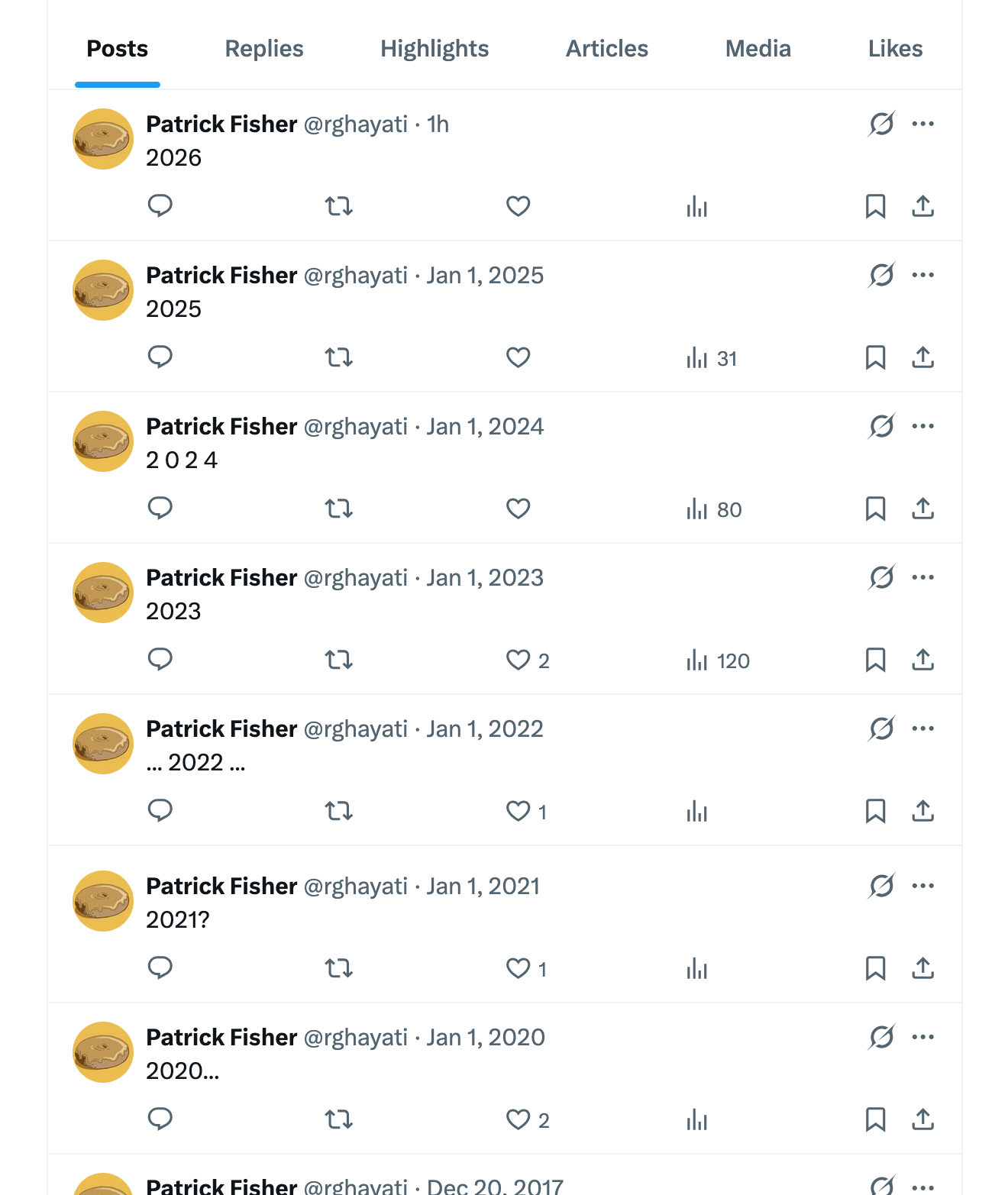This screenshot has width=1008, height=1195.
Task: Bookmark the 2 0 2 4 post
Action: tap(875, 509)
